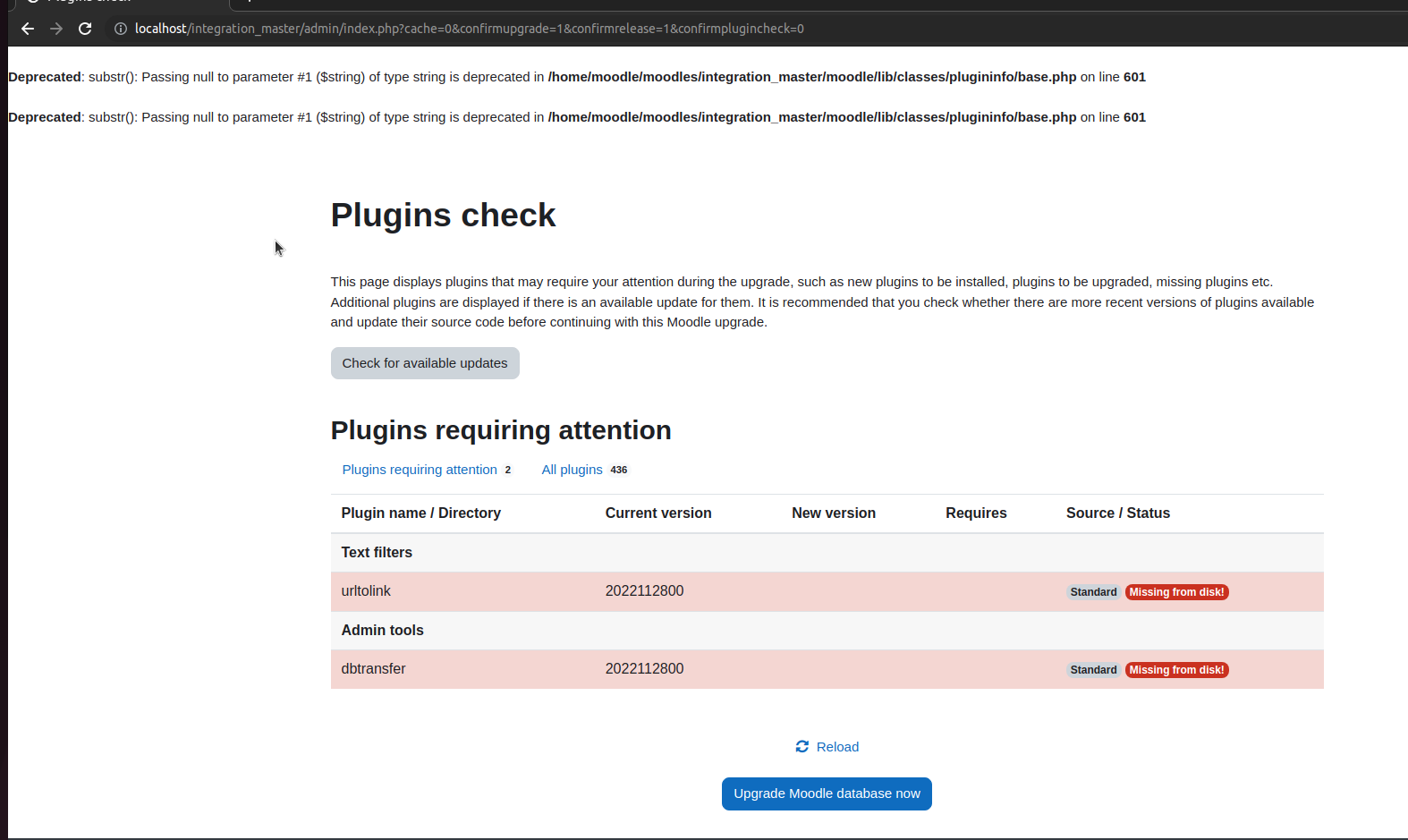Screen dimensions: 1408x840
Task: Click Check for available updates button
Action: [x=425, y=363]
